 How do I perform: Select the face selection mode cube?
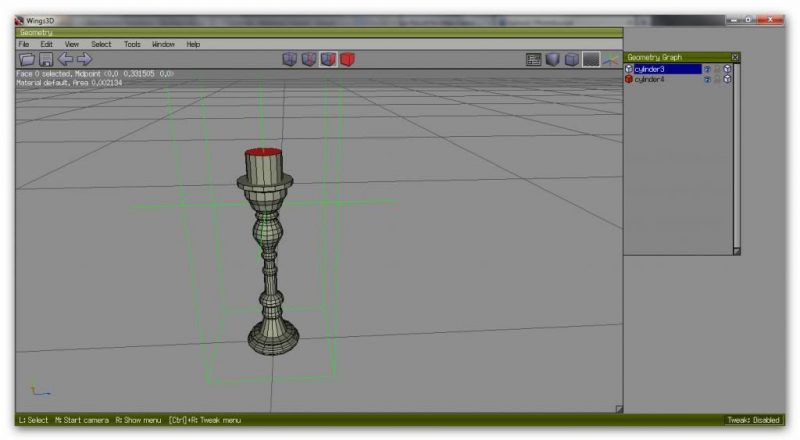point(327,60)
